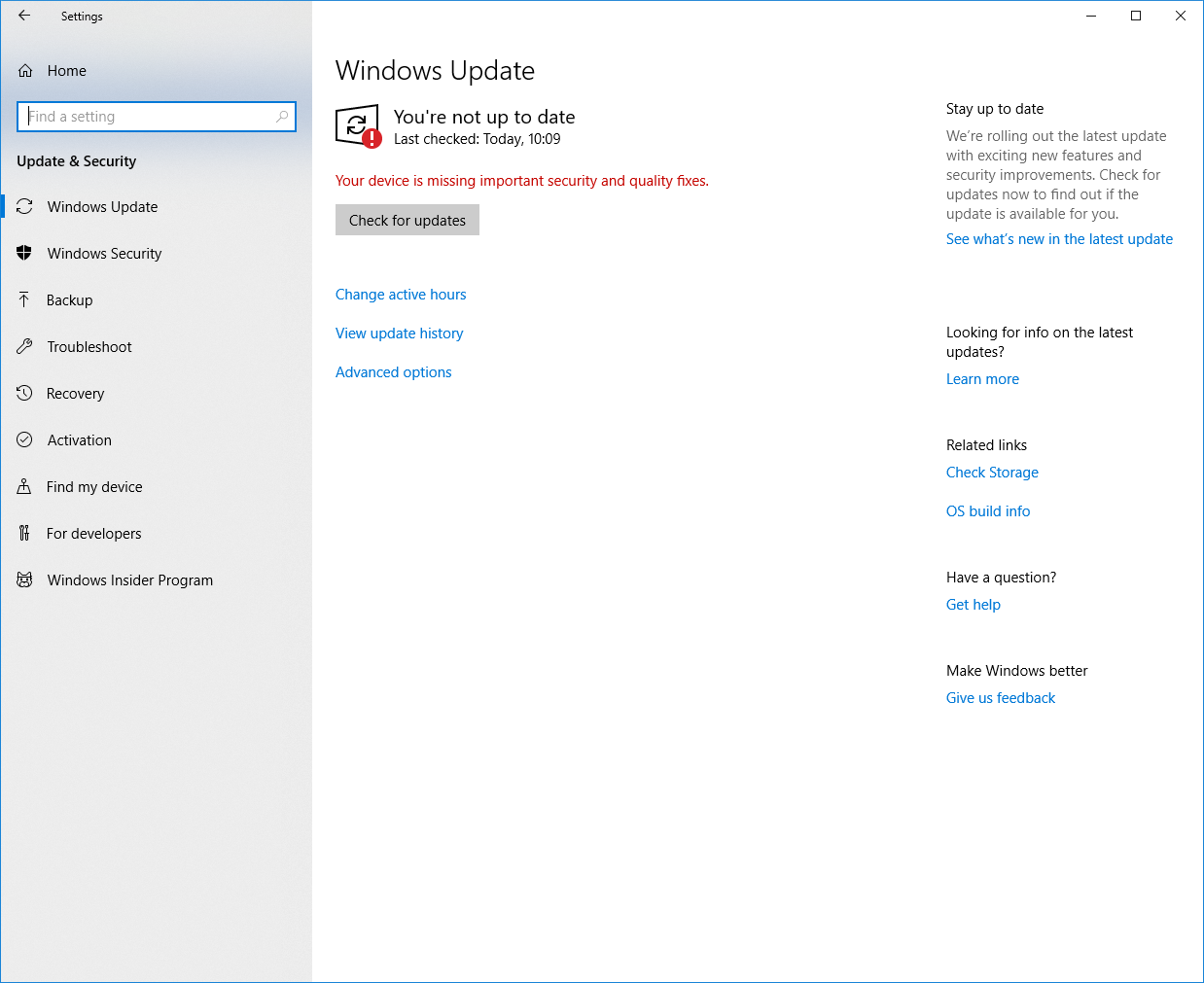Screen dimensions: 1204x983
Task: Open See what's new in latest update
Action: pyautogui.click(x=1059, y=239)
